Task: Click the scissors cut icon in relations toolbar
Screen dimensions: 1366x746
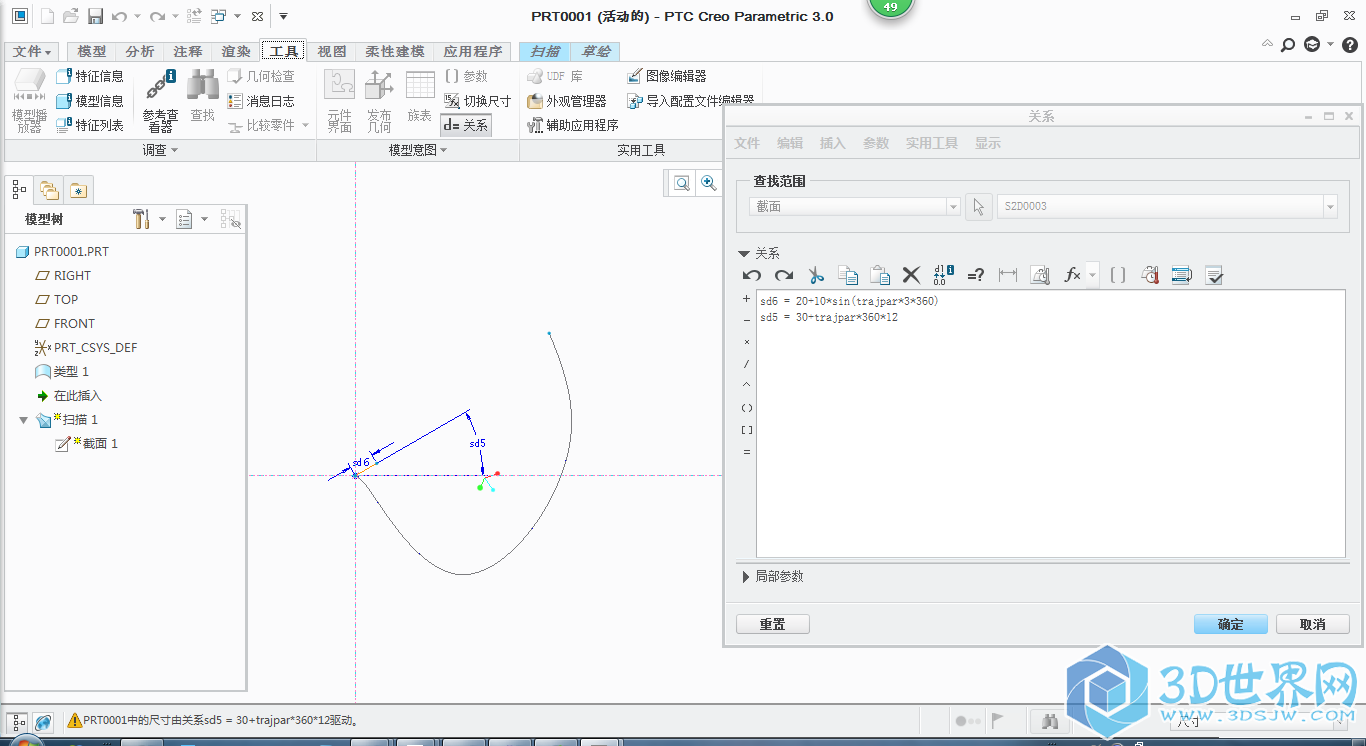Action: tap(816, 275)
